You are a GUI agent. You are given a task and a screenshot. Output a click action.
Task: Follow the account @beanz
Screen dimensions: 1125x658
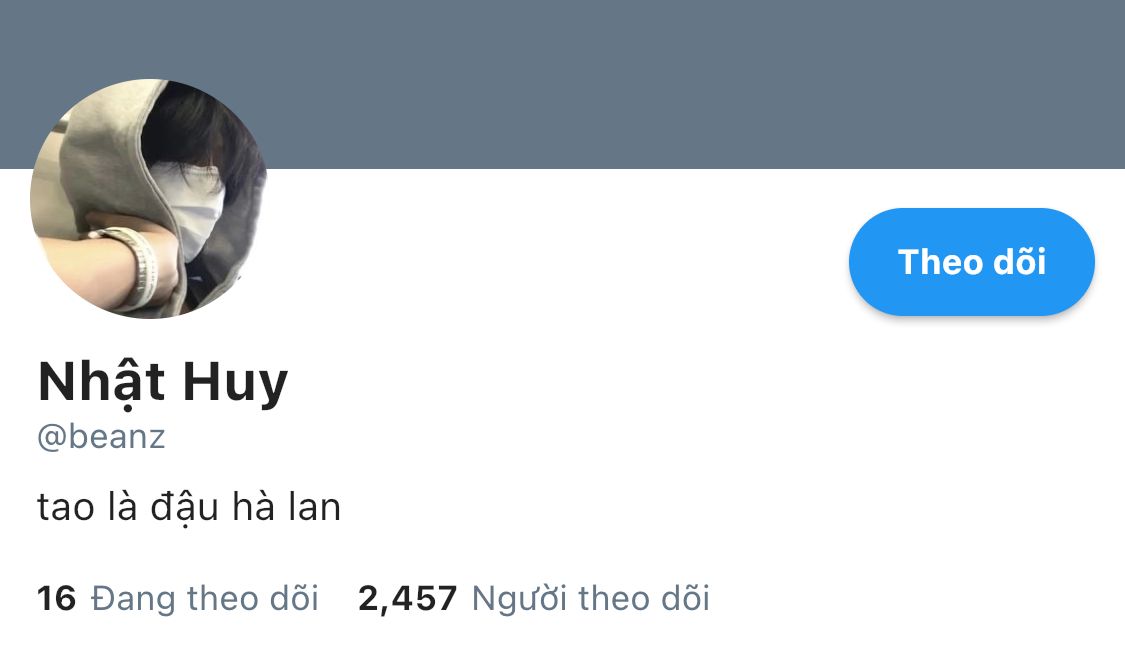click(x=971, y=262)
